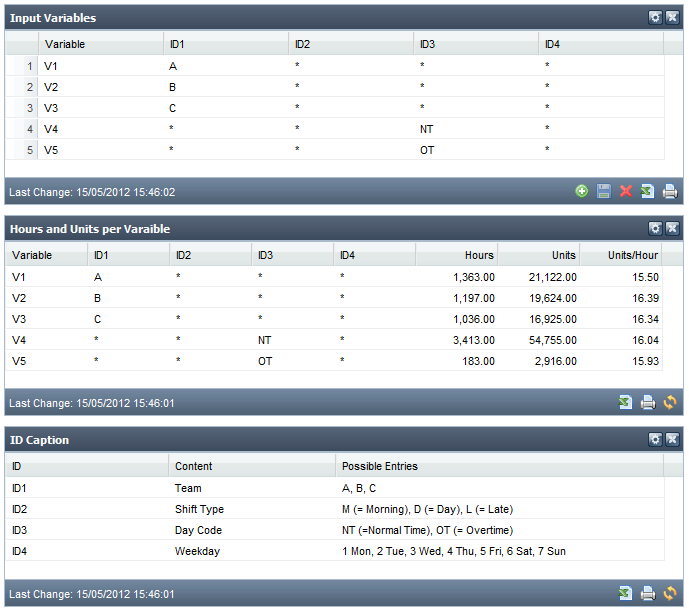Click Units value 2,916.00
Viewport: 689px width, 613px height.
click(x=555, y=361)
